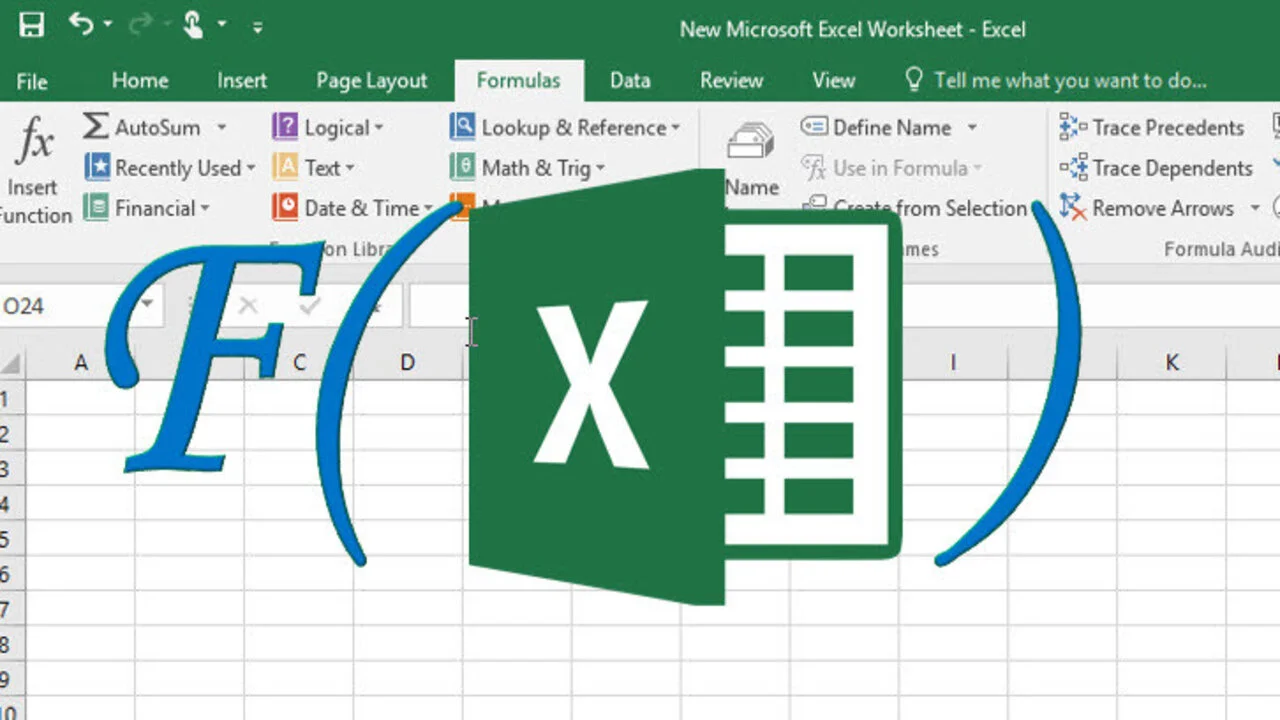Click the Logical functions icon
The image size is (1280, 720).
(x=285, y=127)
